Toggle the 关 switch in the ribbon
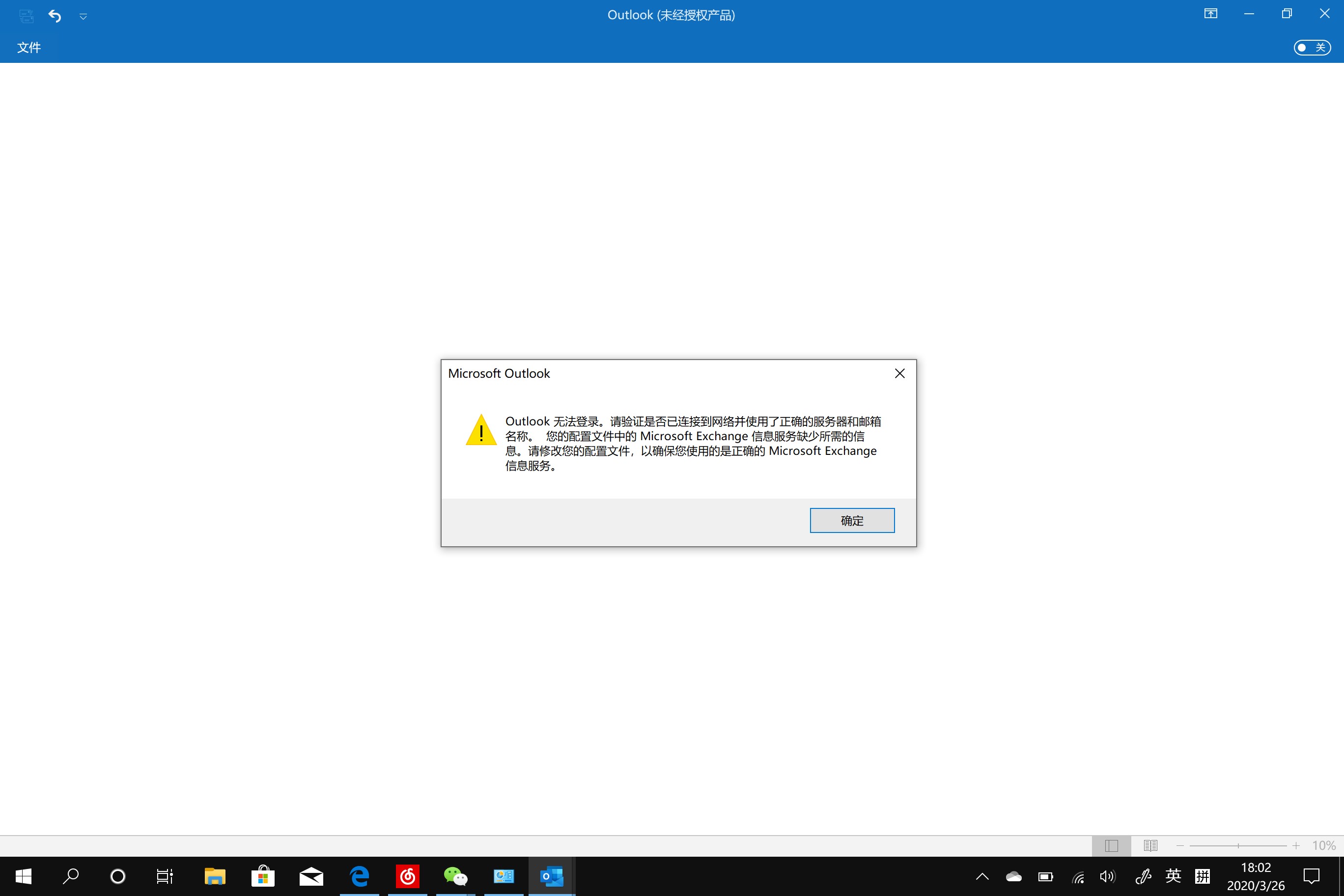 coord(1312,48)
